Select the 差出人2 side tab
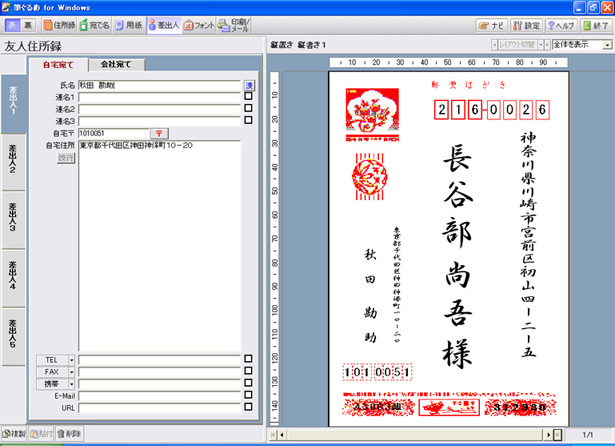Image resolution: width=615 pixels, height=446 pixels. [x=12, y=161]
